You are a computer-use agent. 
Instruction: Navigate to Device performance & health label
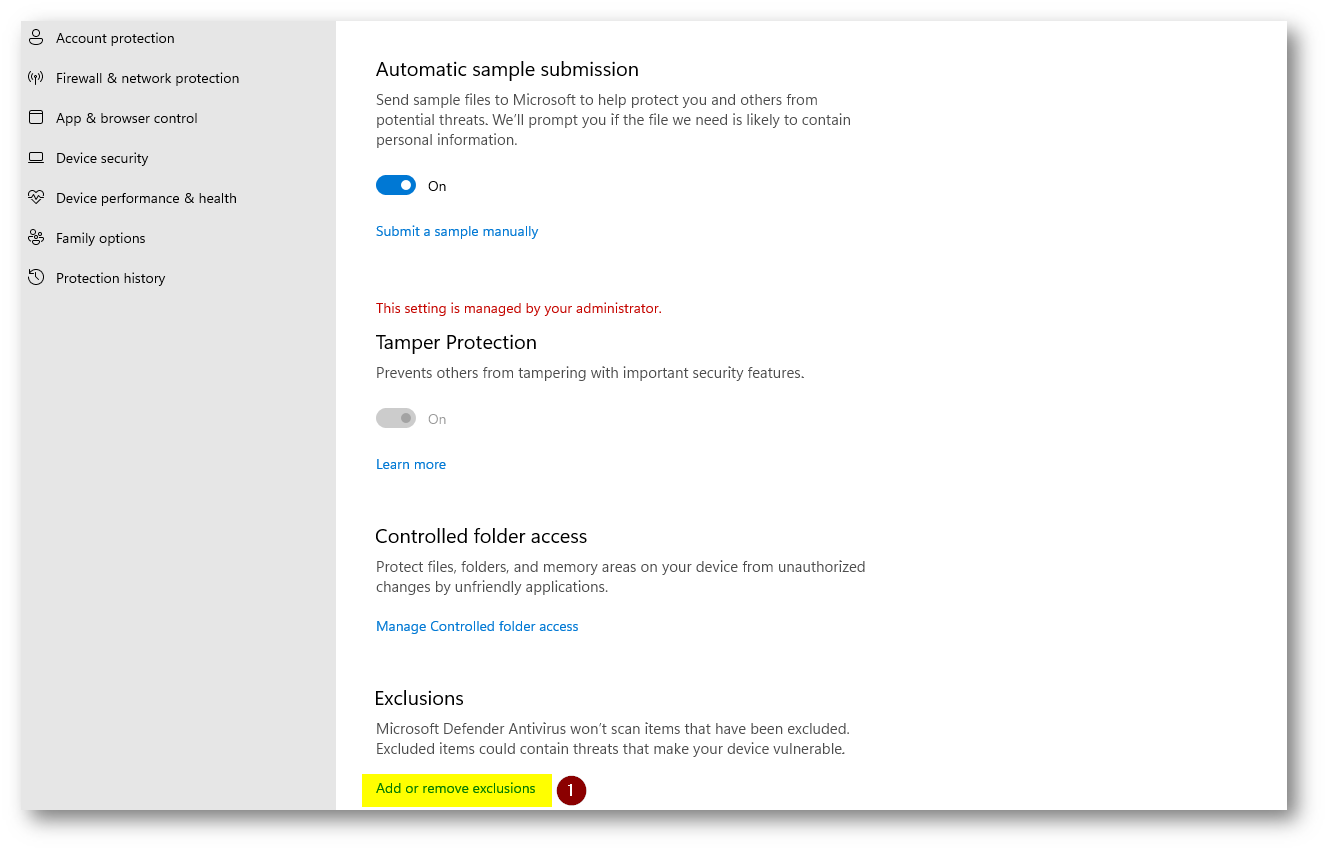(146, 198)
